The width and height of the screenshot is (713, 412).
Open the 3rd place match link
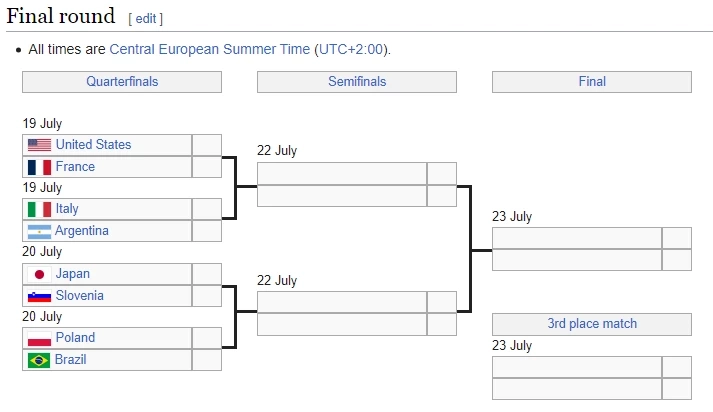click(x=592, y=324)
